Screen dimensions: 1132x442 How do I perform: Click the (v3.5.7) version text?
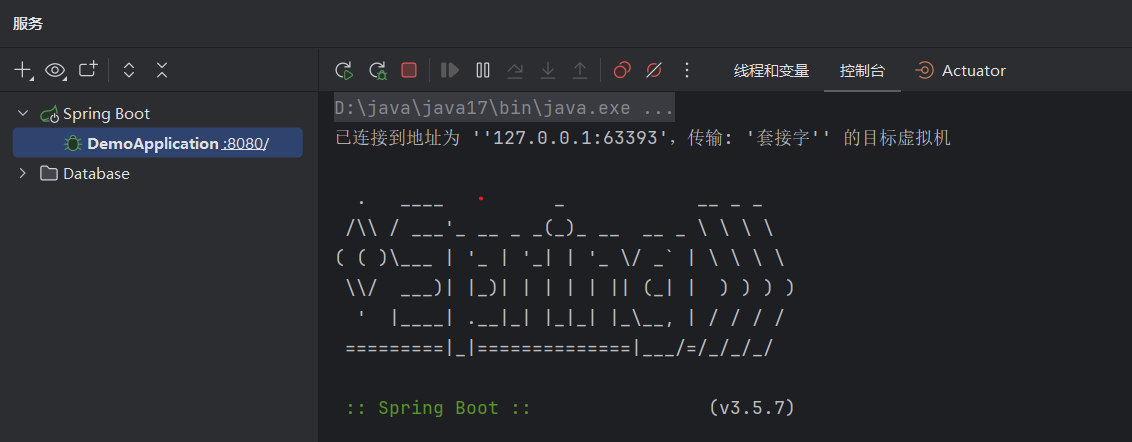[x=752, y=408]
